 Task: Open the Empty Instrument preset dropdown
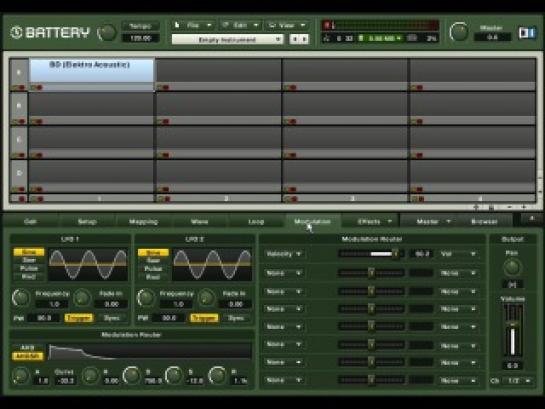[x=227, y=39]
